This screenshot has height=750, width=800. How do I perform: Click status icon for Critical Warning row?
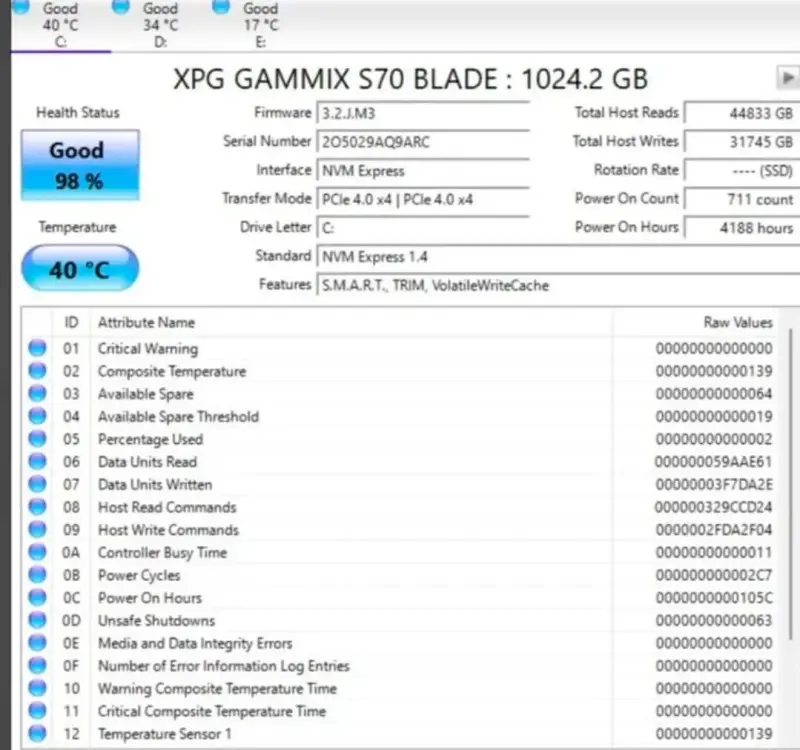pos(37,348)
